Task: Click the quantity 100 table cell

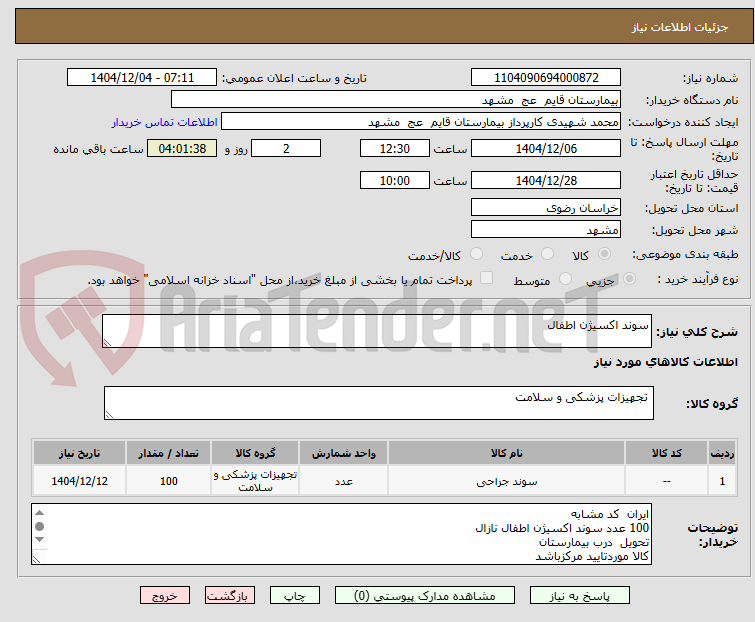Action: click(169, 481)
